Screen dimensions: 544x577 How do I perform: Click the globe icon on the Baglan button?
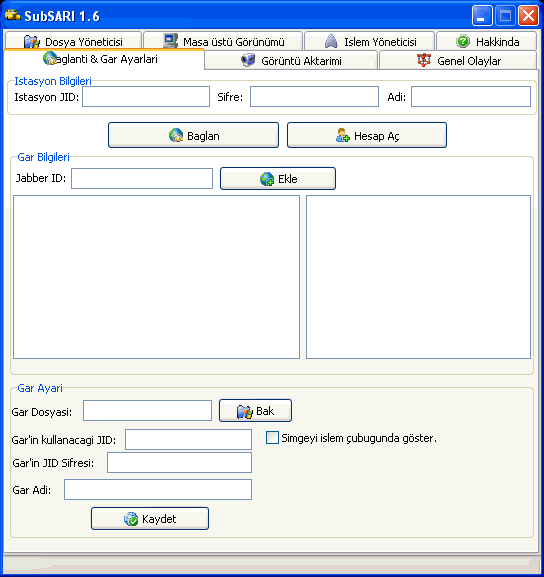pyautogui.click(x=176, y=135)
